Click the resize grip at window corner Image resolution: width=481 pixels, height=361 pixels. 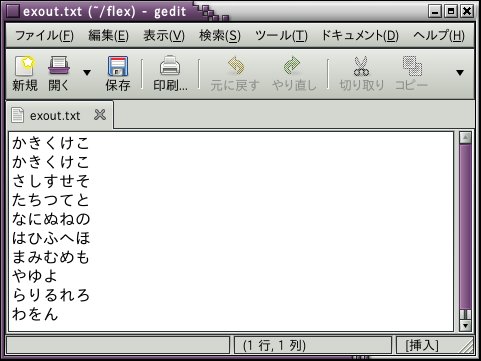tap(467, 347)
